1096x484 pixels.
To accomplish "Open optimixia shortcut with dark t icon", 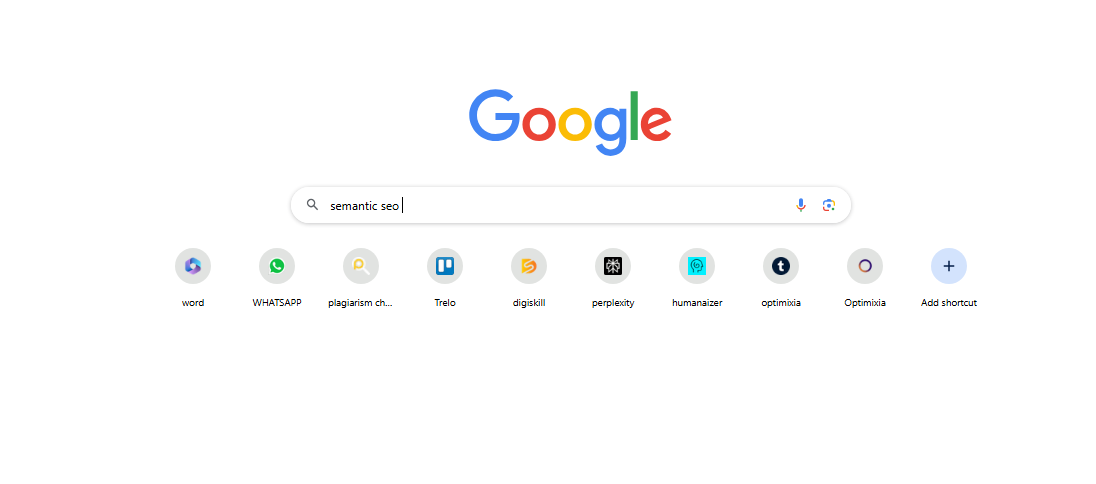I will pyautogui.click(x=781, y=266).
